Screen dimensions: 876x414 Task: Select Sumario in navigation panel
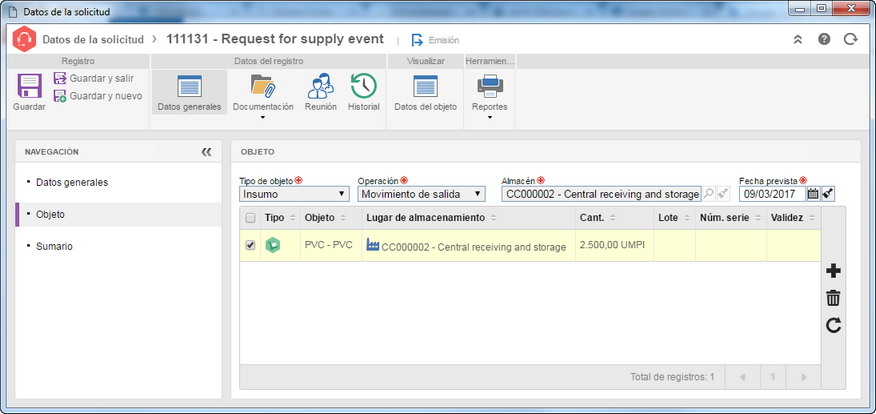54,246
